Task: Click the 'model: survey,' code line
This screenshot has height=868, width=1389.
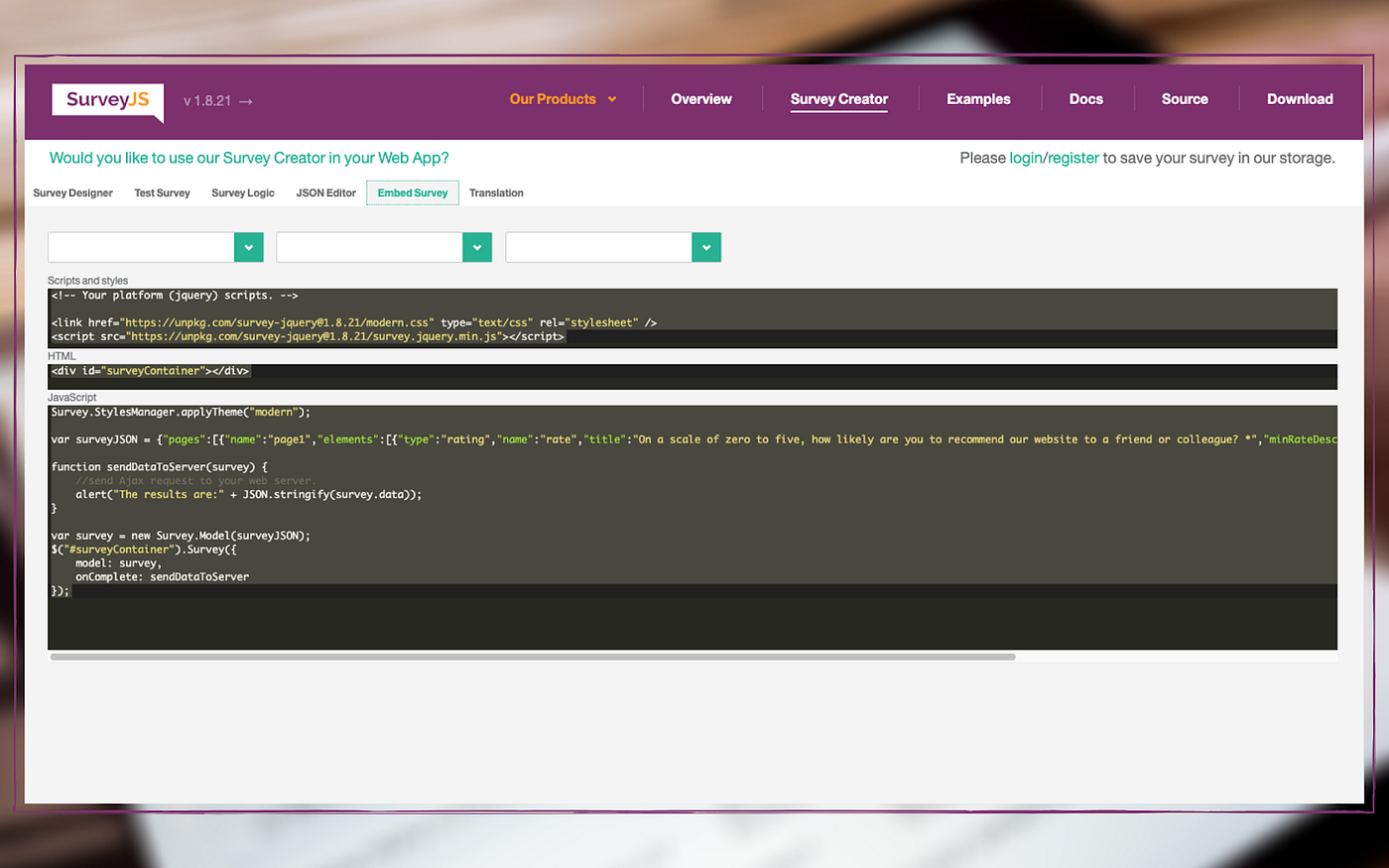Action: 118,562
